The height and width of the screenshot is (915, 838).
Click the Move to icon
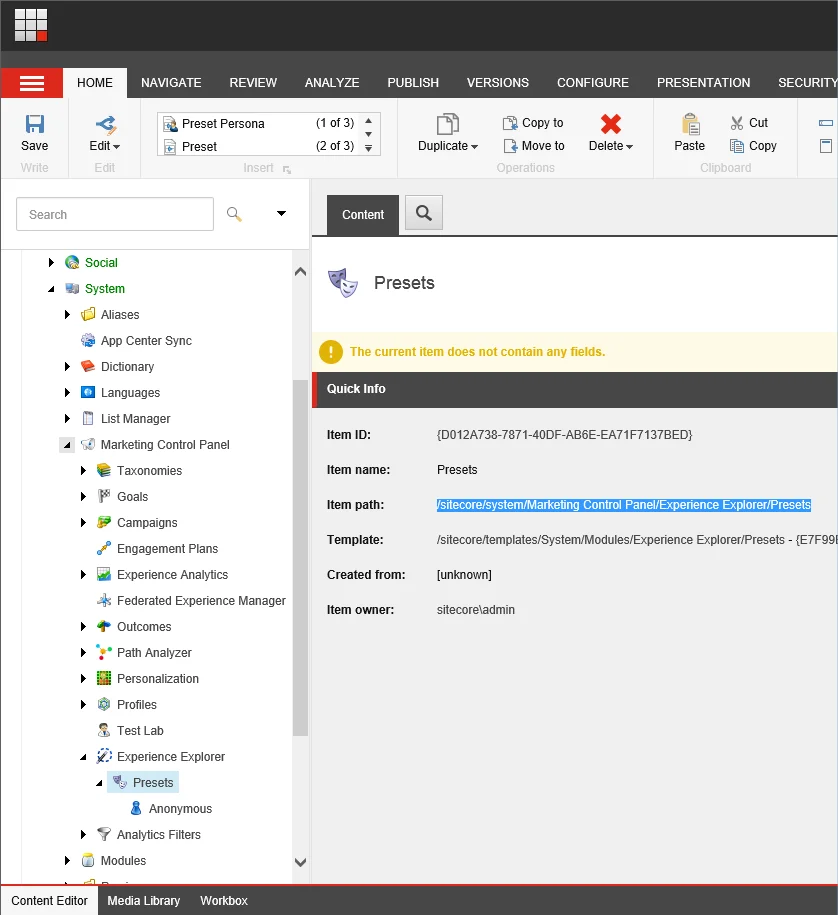click(x=510, y=146)
